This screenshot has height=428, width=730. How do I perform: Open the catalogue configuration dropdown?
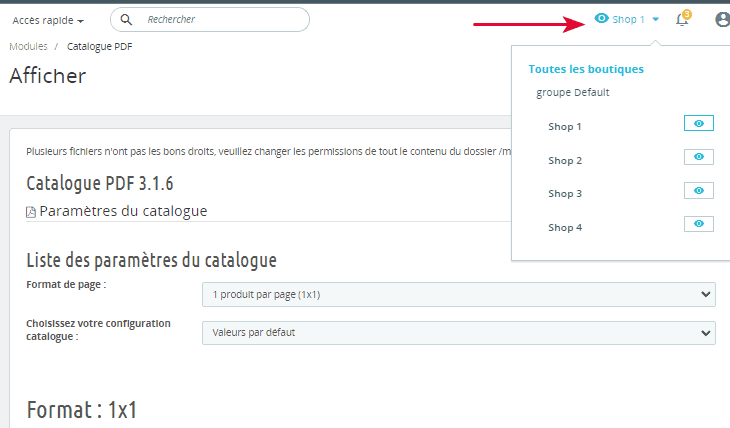pos(458,332)
